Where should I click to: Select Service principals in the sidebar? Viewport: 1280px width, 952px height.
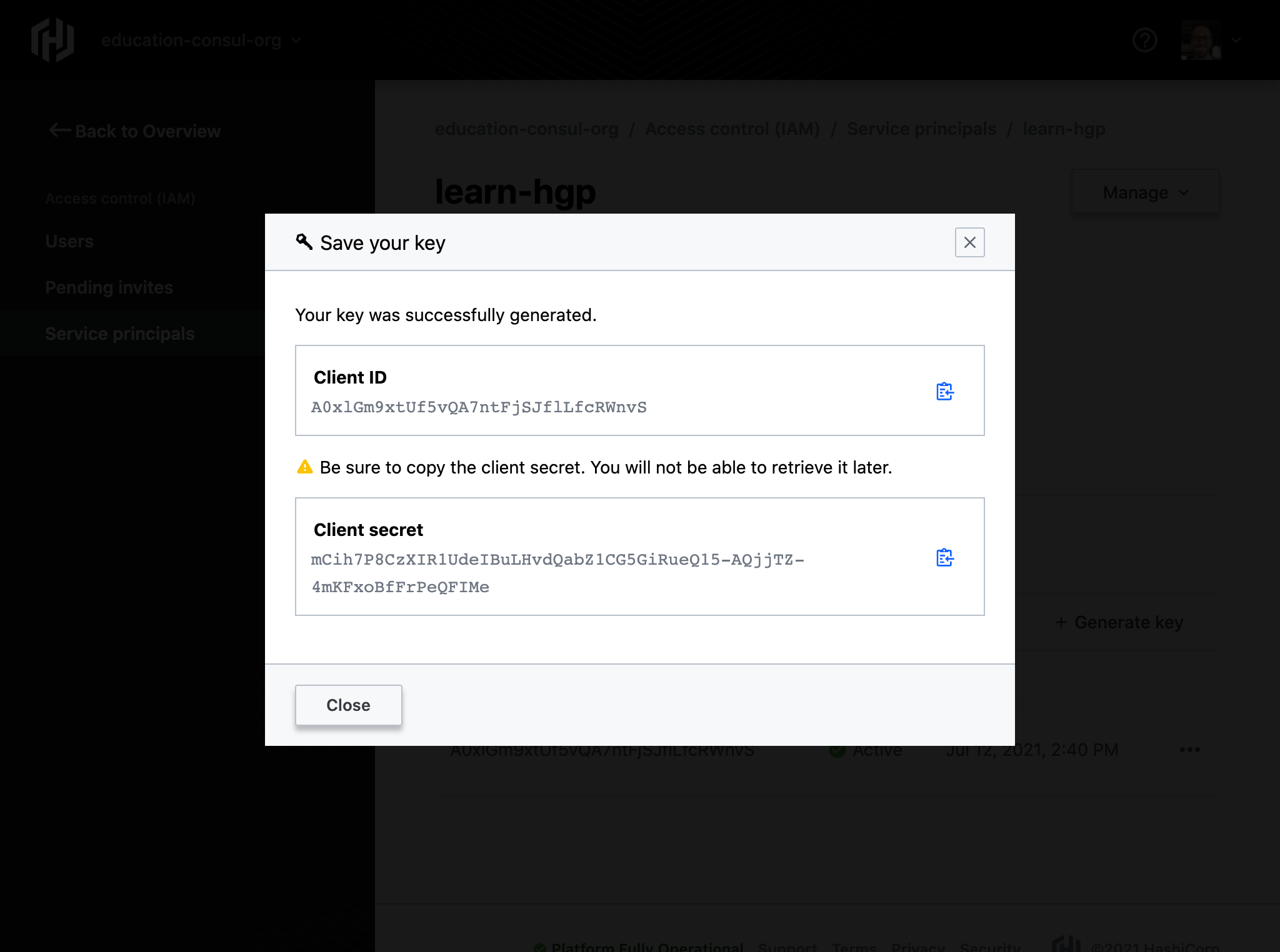click(120, 334)
